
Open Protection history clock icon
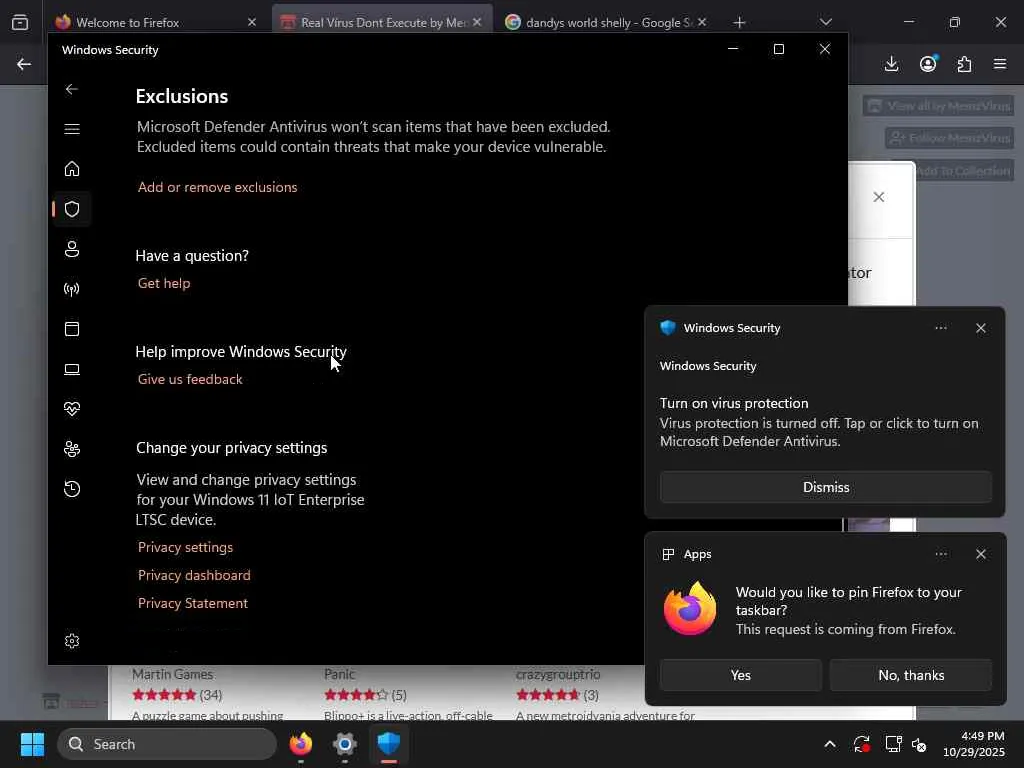click(72, 489)
